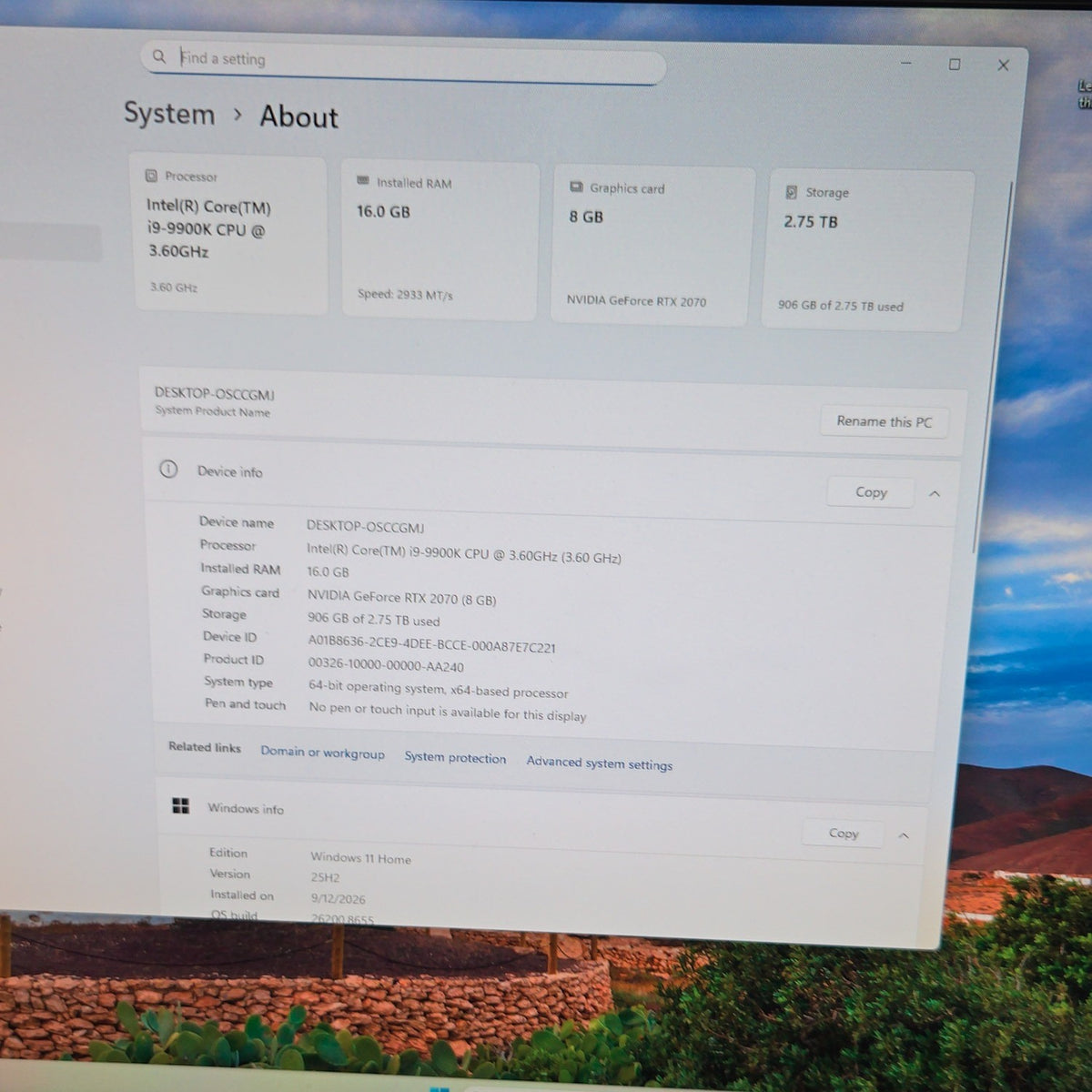Viewport: 1092px width, 1092px height.
Task: Click the Installed RAM icon
Action: [x=363, y=181]
